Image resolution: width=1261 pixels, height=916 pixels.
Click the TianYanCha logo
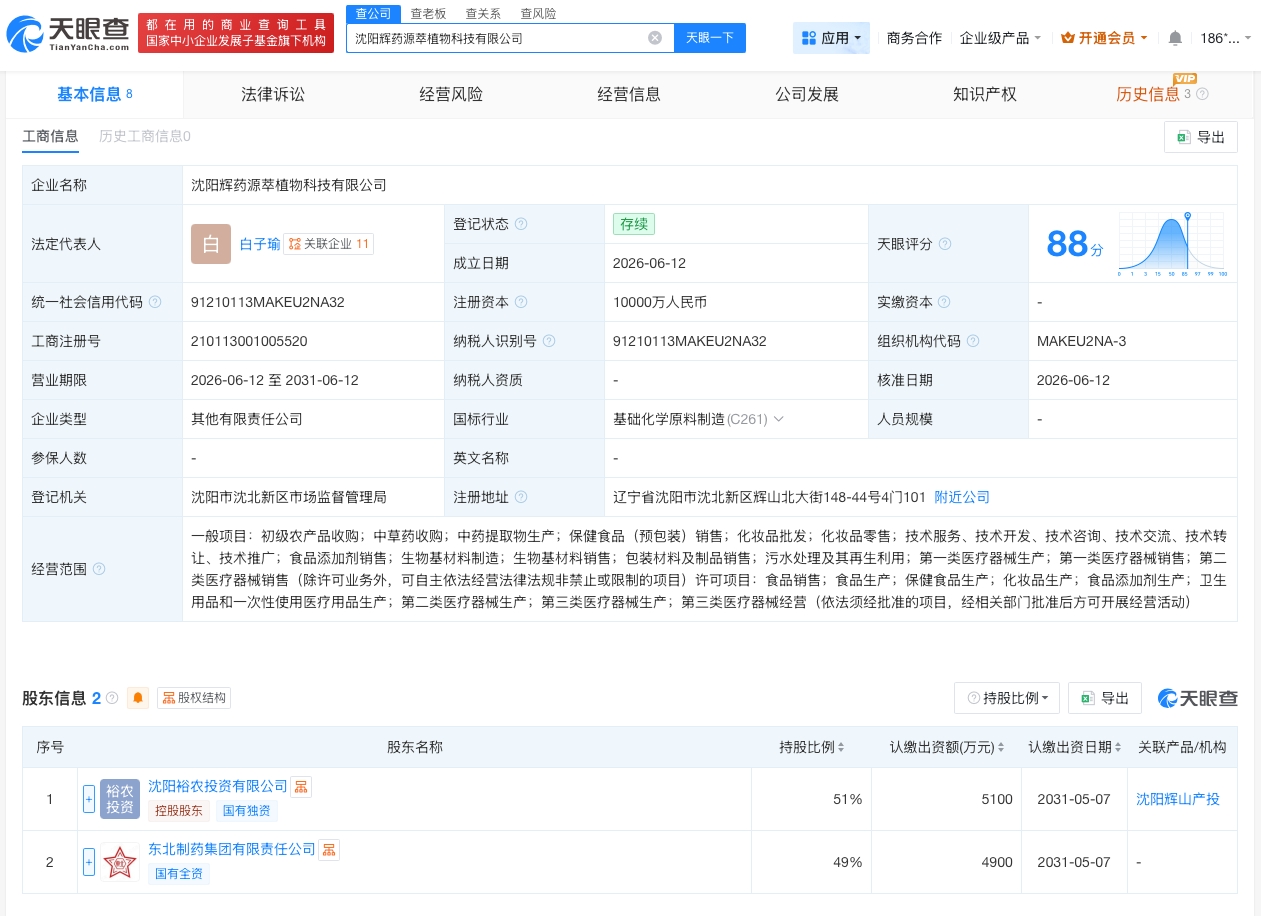[69, 34]
